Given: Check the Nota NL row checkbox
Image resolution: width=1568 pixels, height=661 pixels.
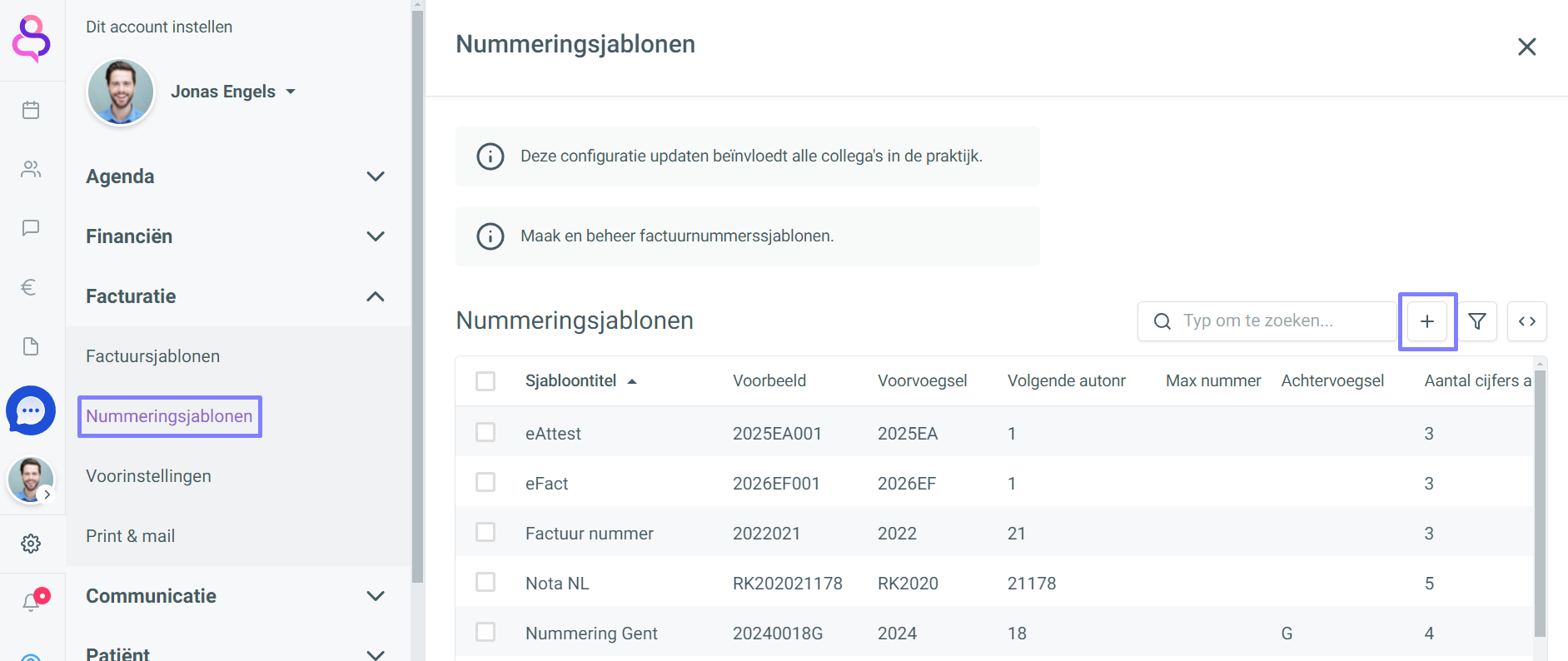Looking at the screenshot, I should click(485, 582).
